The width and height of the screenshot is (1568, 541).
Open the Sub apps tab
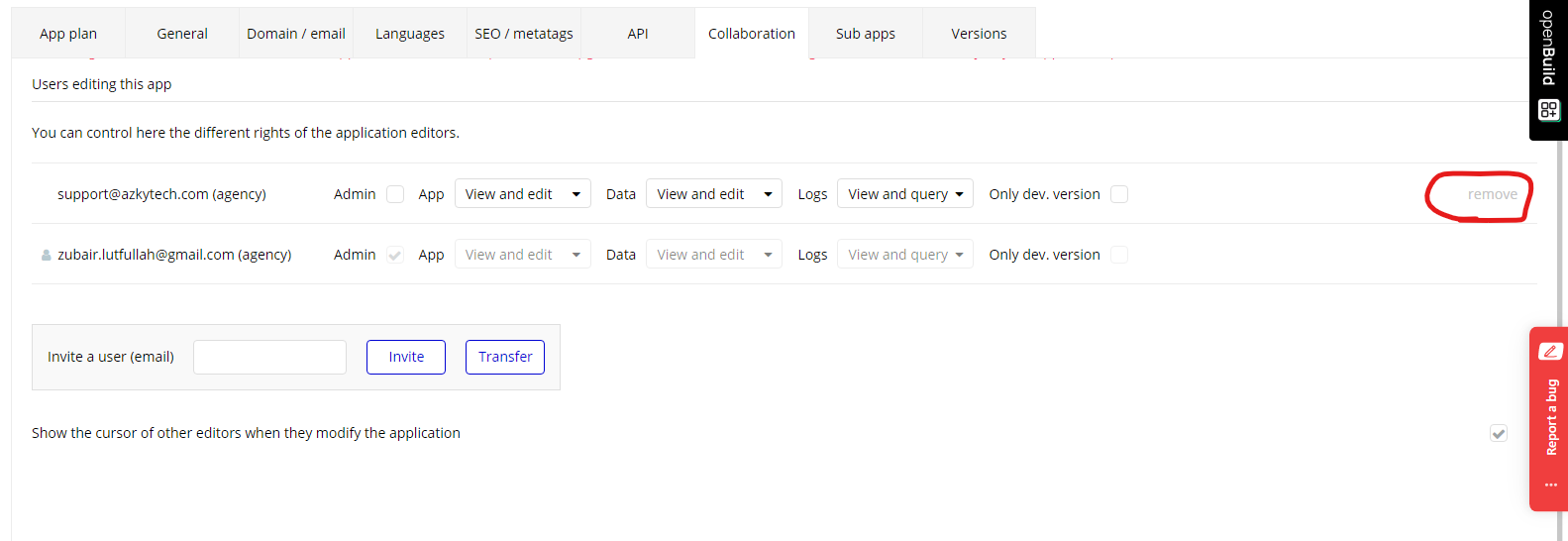[865, 34]
